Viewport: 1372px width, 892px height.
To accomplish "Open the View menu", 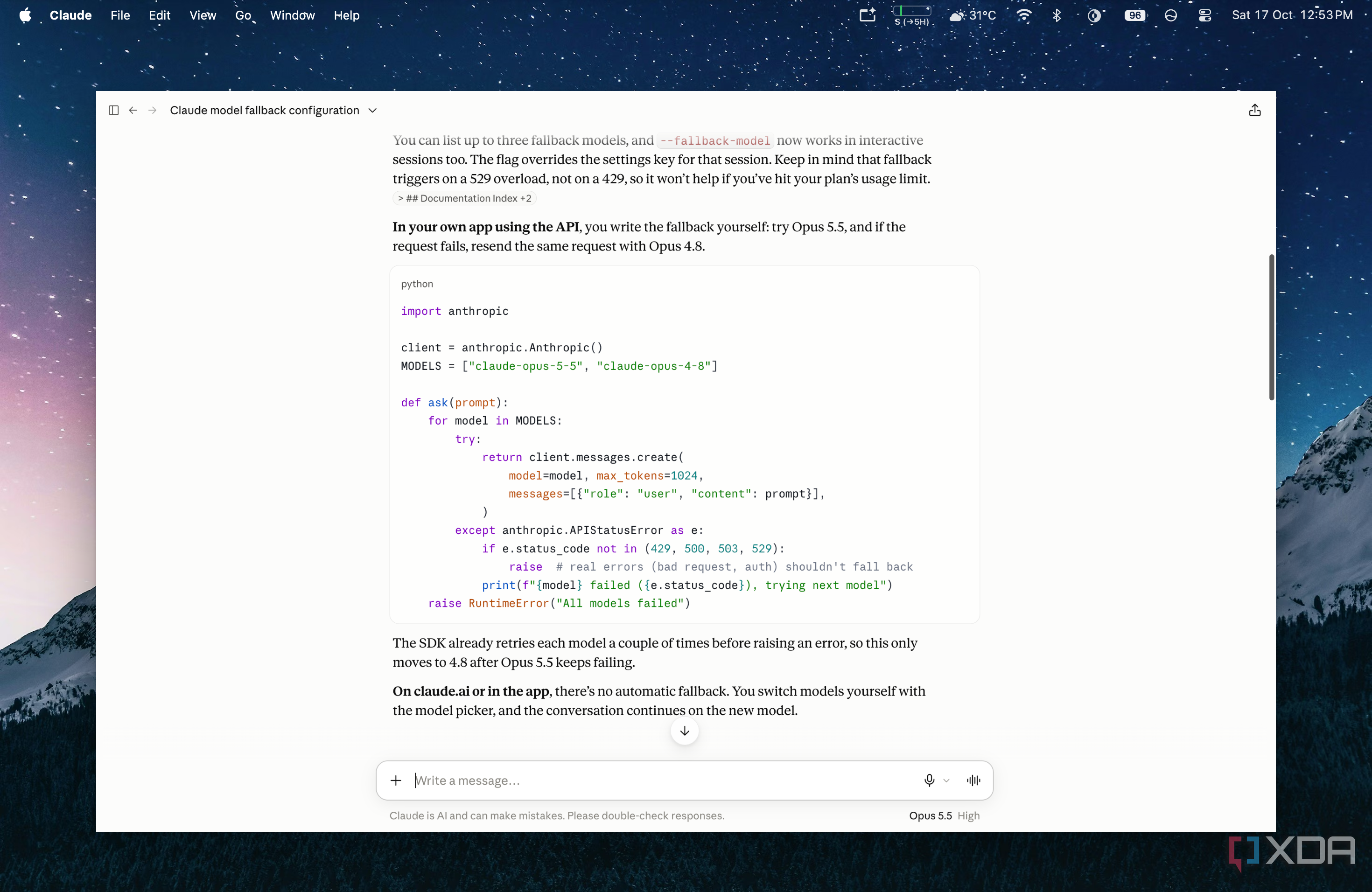I will (203, 15).
